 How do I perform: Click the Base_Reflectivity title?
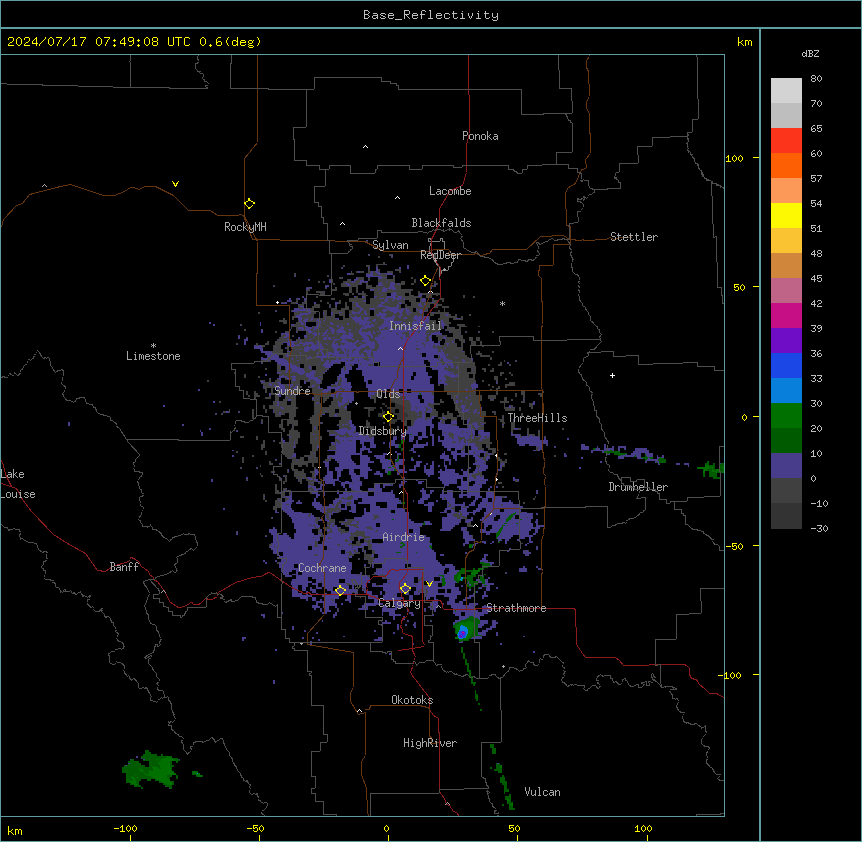pyautogui.click(x=431, y=15)
